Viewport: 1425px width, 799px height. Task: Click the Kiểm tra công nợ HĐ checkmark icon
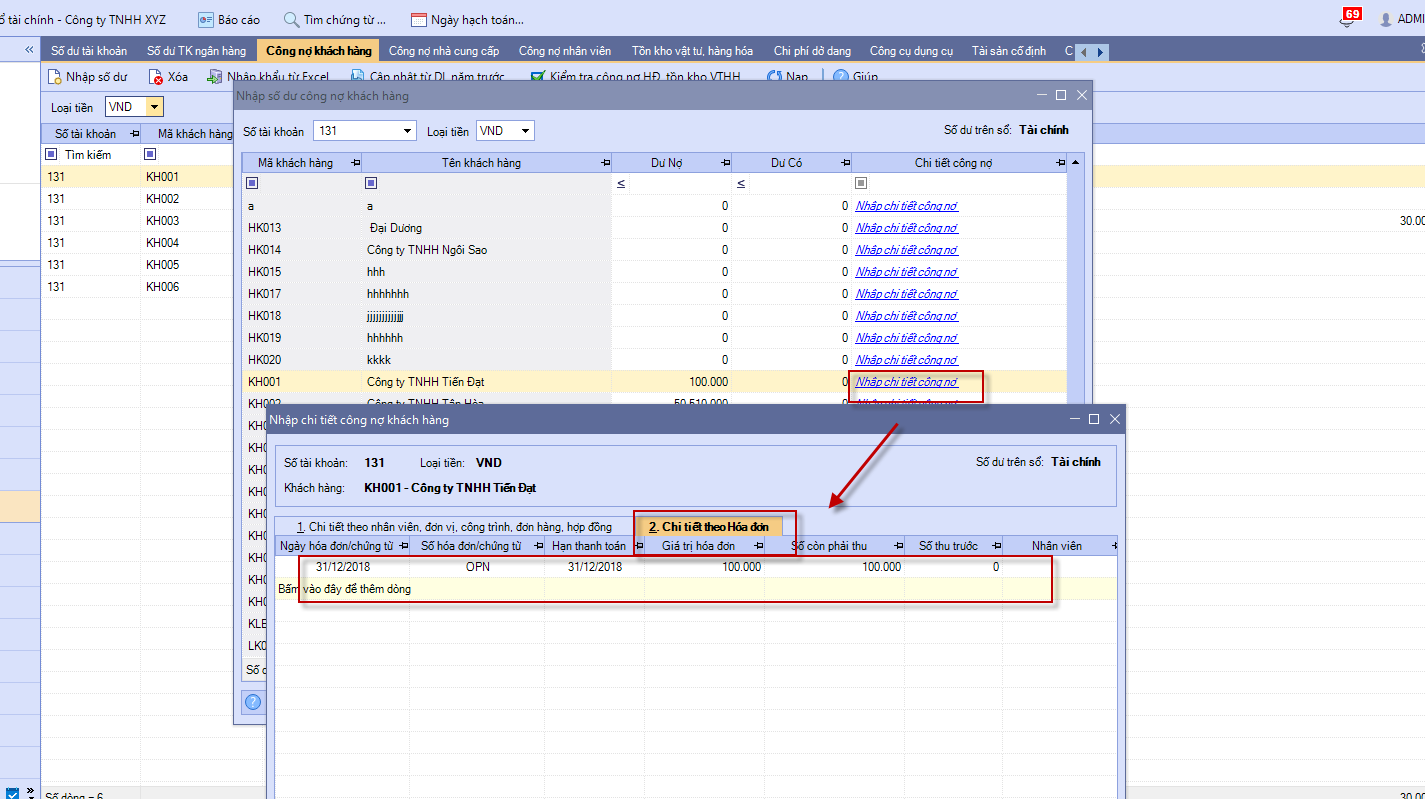tap(538, 77)
